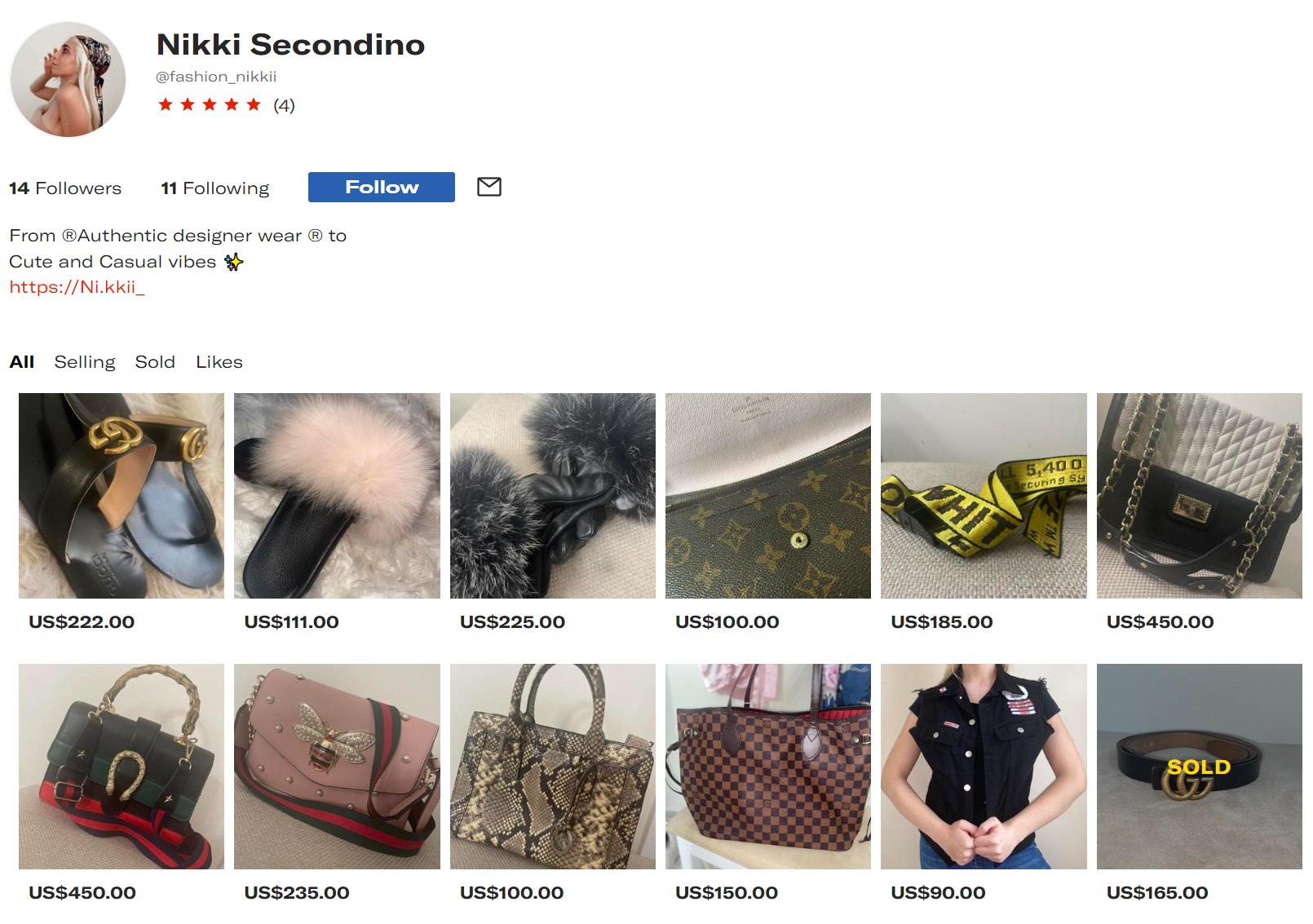The image size is (1313, 924).
Task: Open the checkered tote bag at US$150.00
Action: pyautogui.click(x=768, y=767)
